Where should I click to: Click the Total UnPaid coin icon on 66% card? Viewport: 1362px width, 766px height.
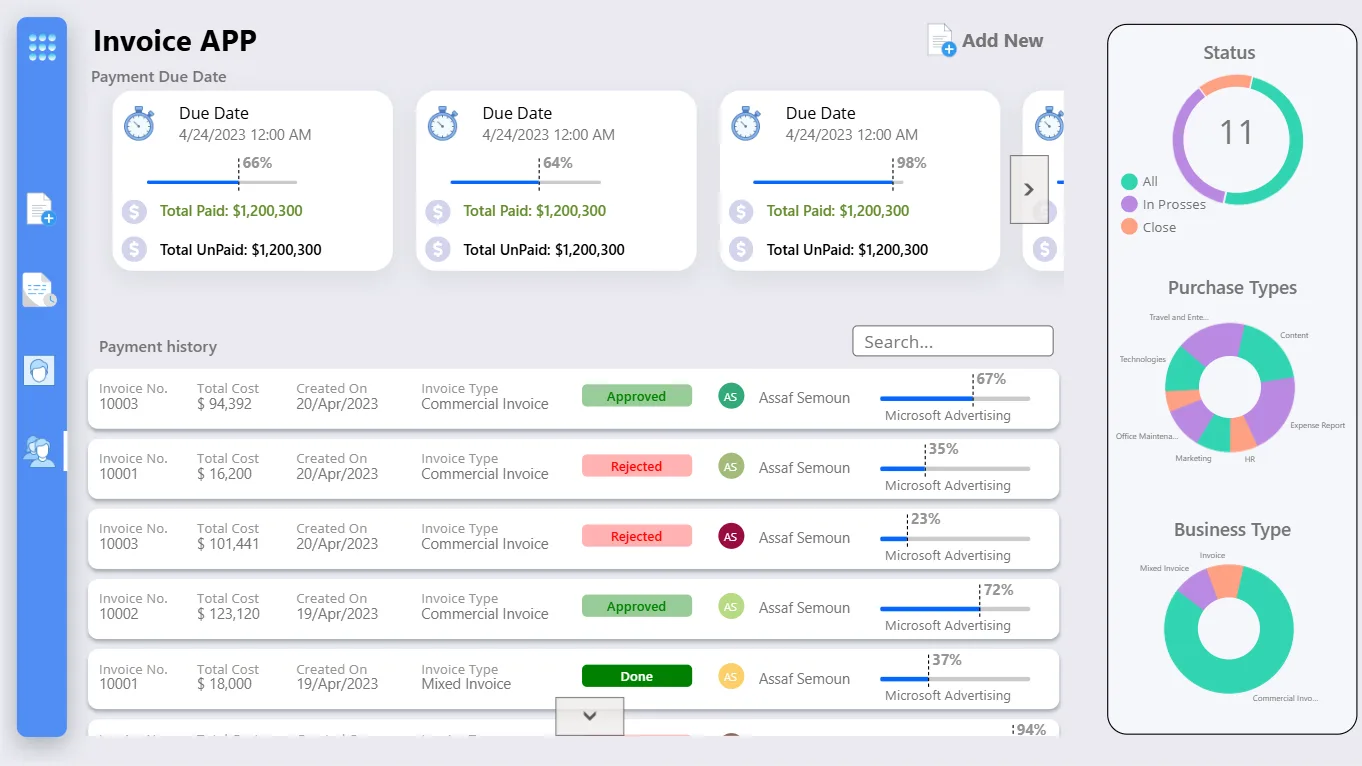pyautogui.click(x=135, y=249)
